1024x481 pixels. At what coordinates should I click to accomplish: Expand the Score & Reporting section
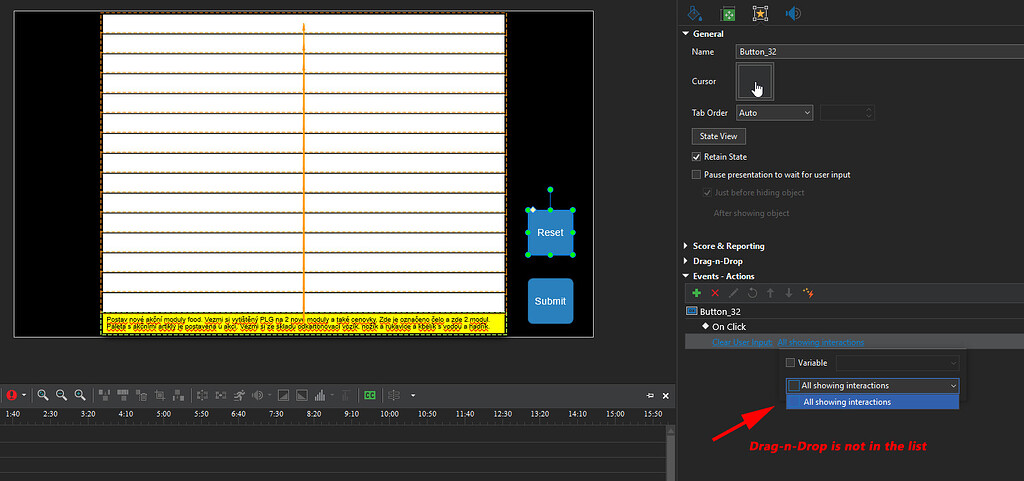(729, 246)
